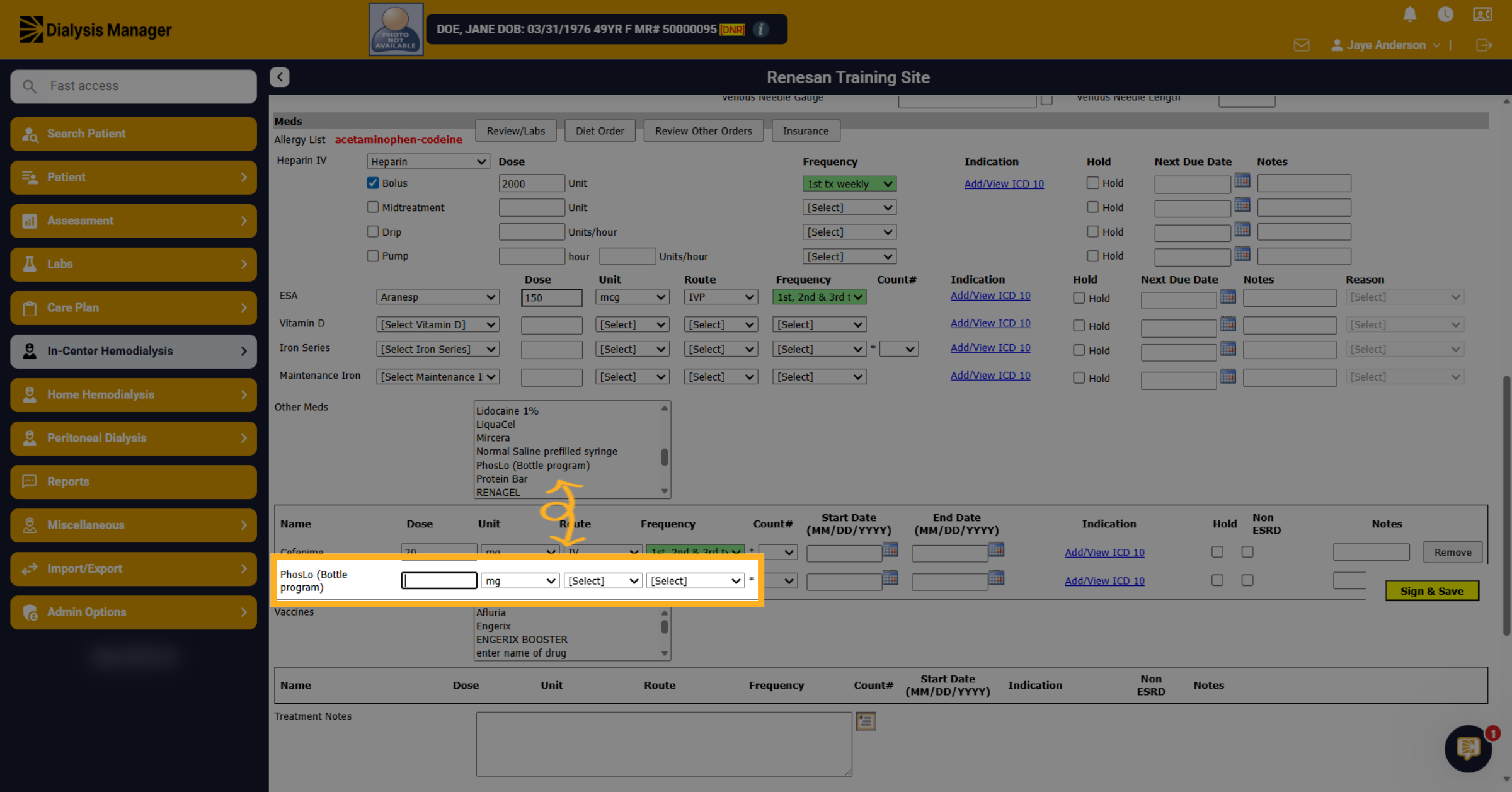Open the Reports sidebar menu item

click(134, 481)
